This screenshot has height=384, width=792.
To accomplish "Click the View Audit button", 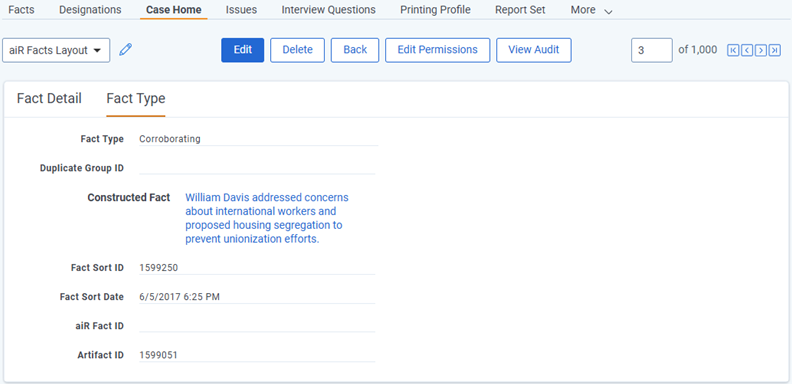I will pyautogui.click(x=534, y=50).
